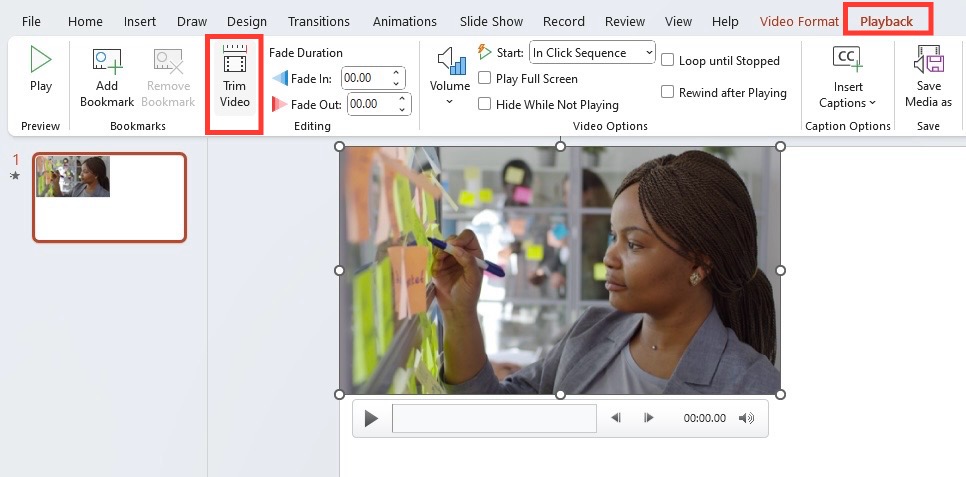Decrease Fade Out duration down arrow
This screenshot has width=966, height=477.
pos(402,109)
